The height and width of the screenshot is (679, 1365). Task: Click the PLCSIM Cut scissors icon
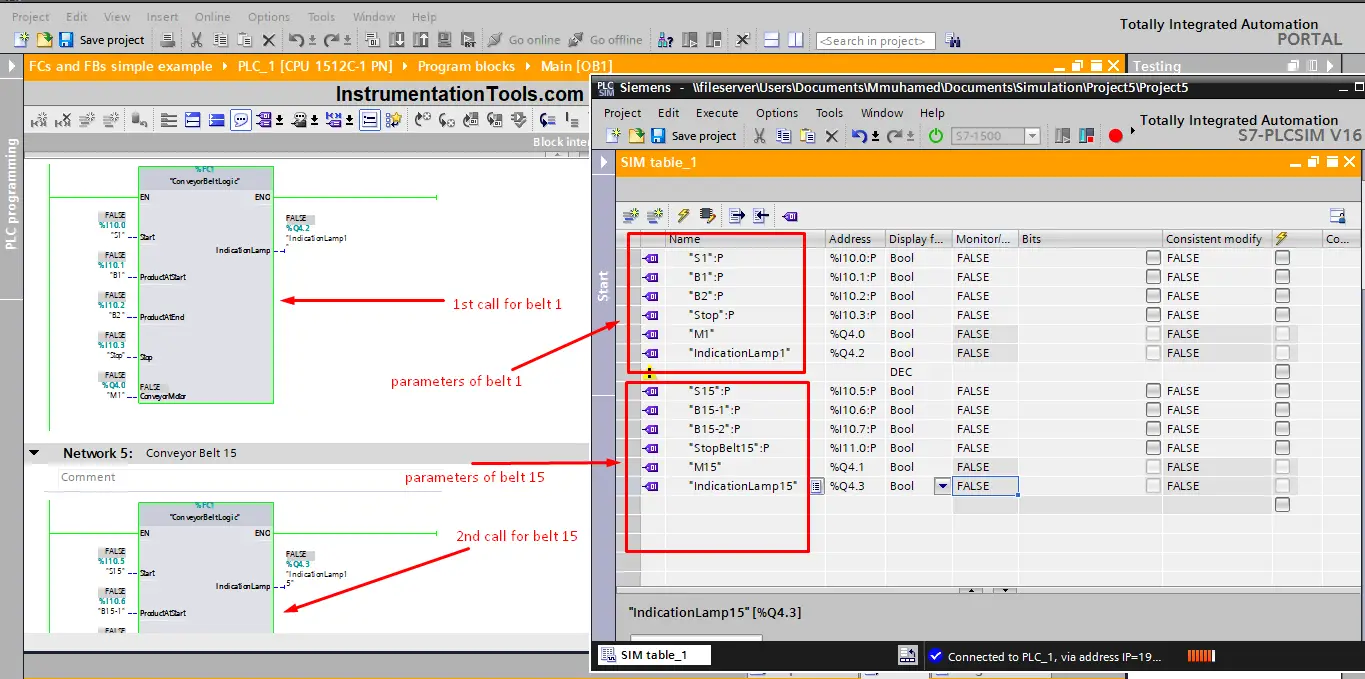click(760, 136)
